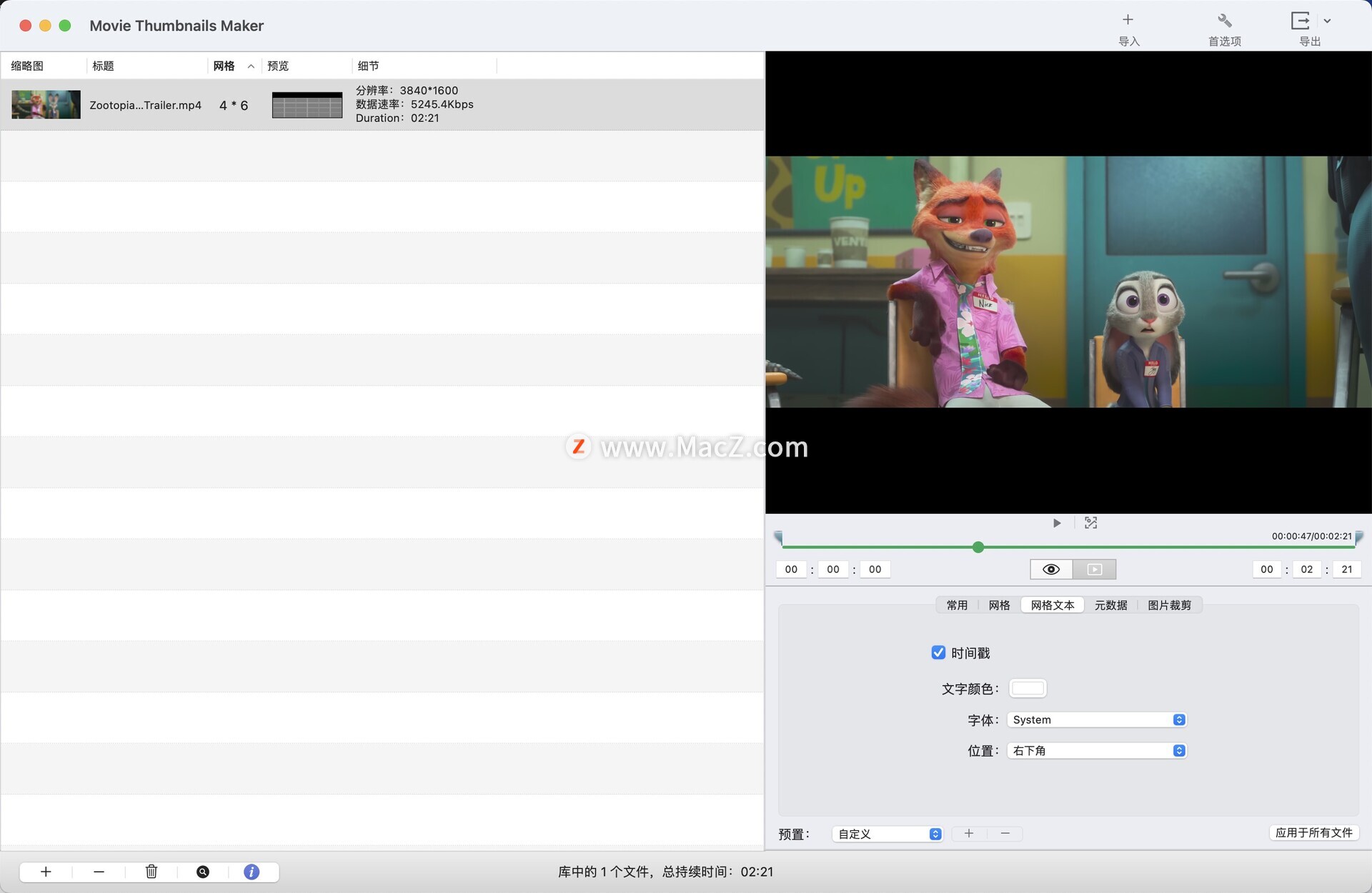
Task: Select the end range marker on timeline
Action: pos(1359,537)
